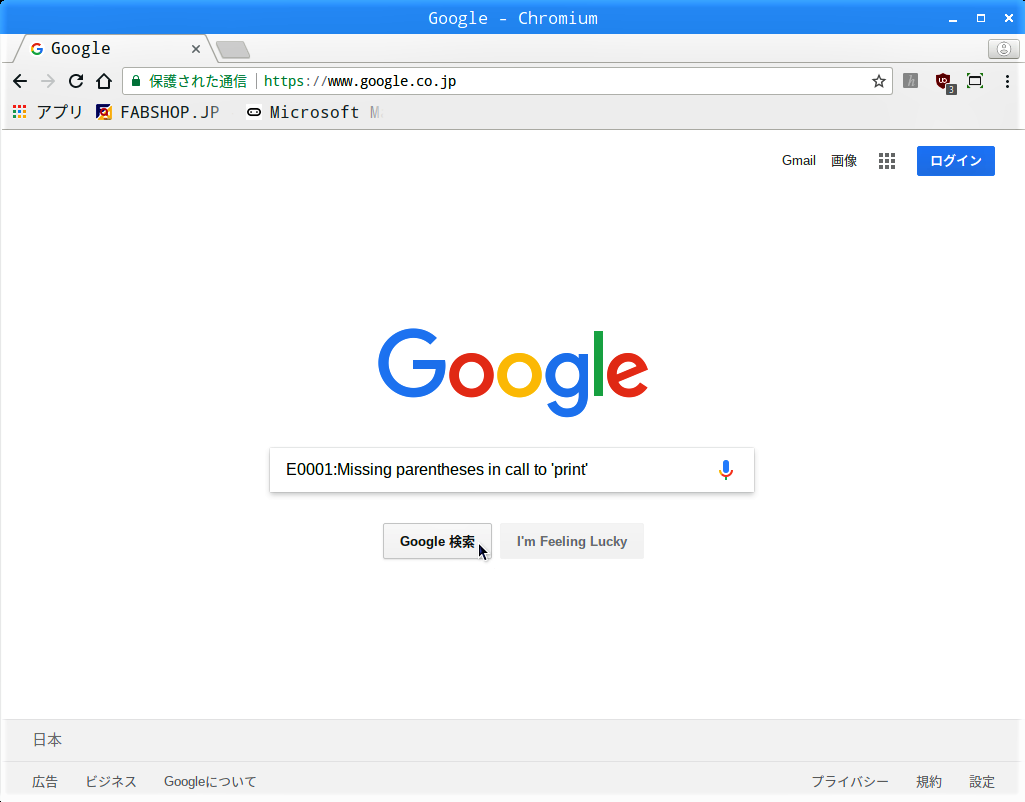
Task: Open the Google apps grid icon
Action: [x=886, y=161]
